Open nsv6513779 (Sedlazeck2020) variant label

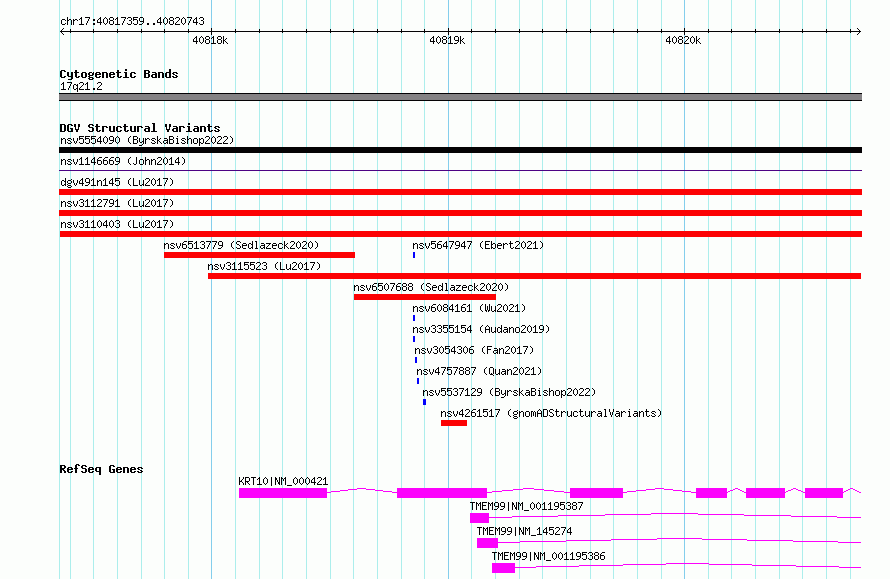(241, 245)
